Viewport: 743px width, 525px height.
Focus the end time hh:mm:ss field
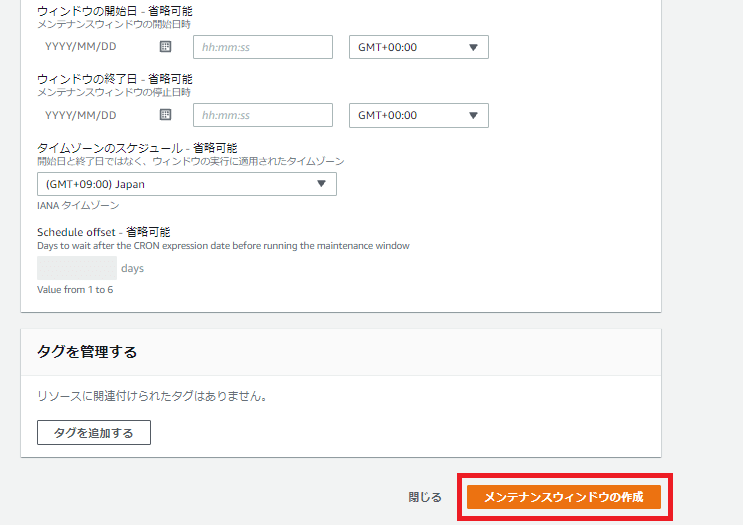coord(263,115)
